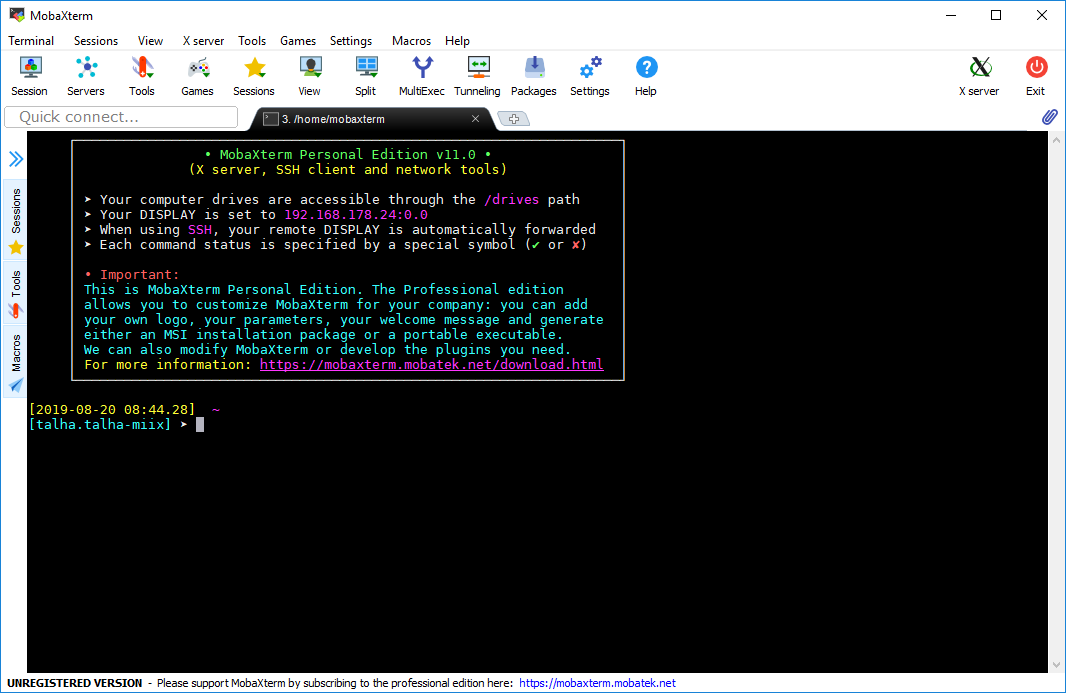
Task: Click 'UNREGISTERED VERSION' status text
Action: point(75,683)
